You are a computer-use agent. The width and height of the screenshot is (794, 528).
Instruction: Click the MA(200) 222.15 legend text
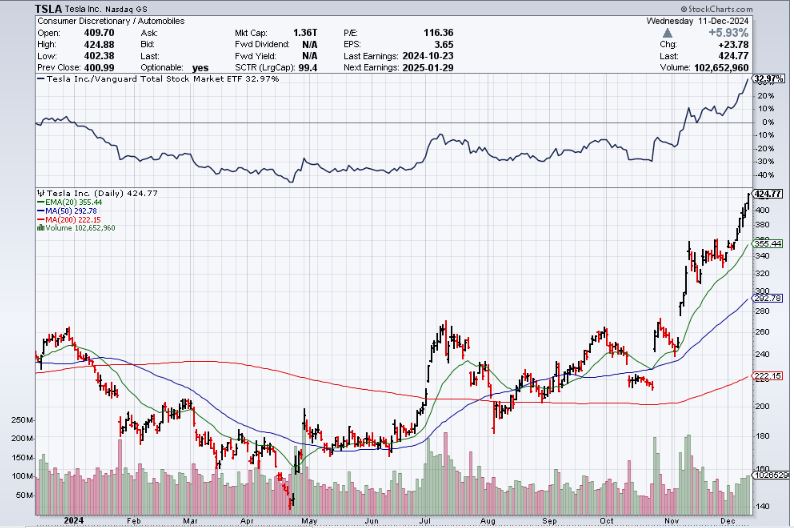pos(73,220)
